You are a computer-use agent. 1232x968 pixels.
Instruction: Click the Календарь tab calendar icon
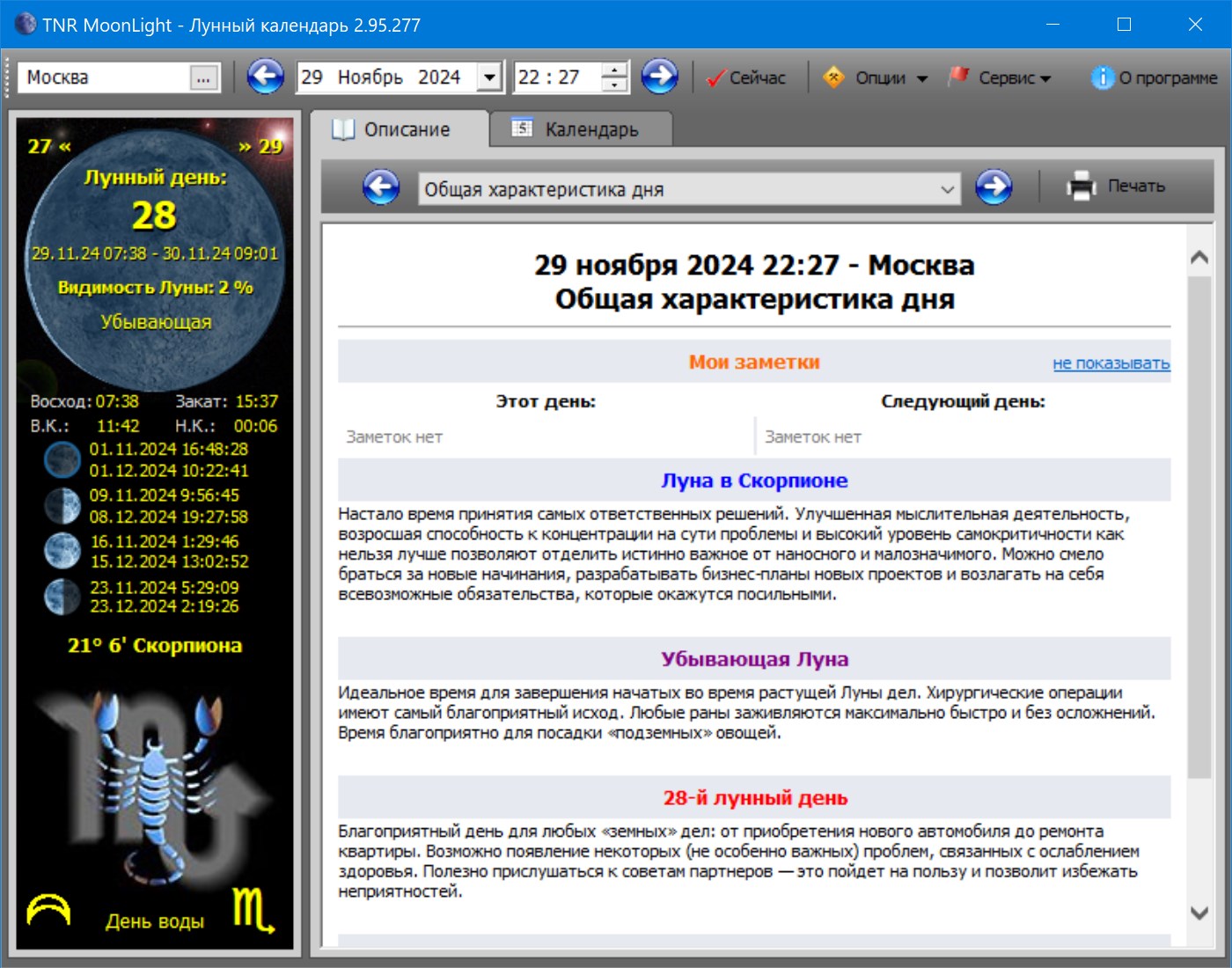tap(522, 128)
